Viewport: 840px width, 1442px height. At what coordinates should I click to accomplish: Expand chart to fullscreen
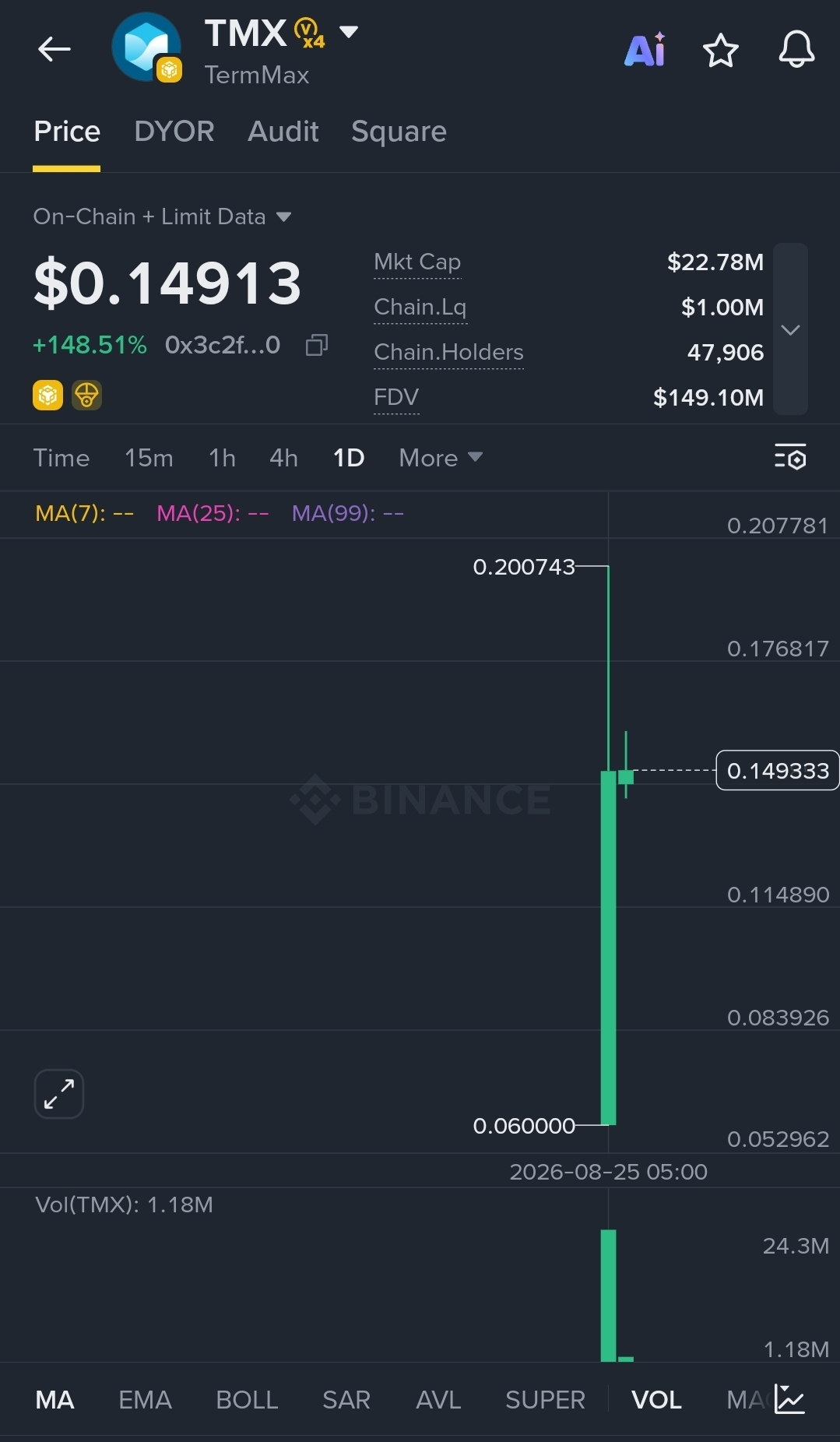[x=59, y=1094]
